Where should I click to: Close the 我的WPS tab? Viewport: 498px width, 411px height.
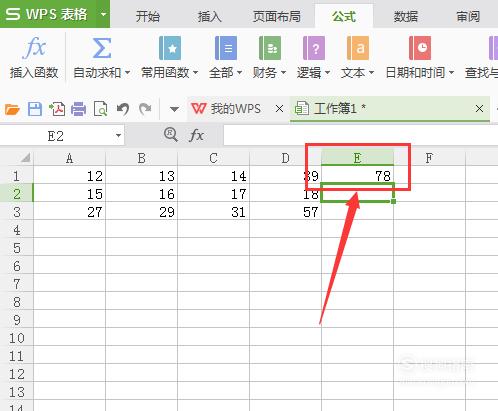pyautogui.click(x=279, y=109)
